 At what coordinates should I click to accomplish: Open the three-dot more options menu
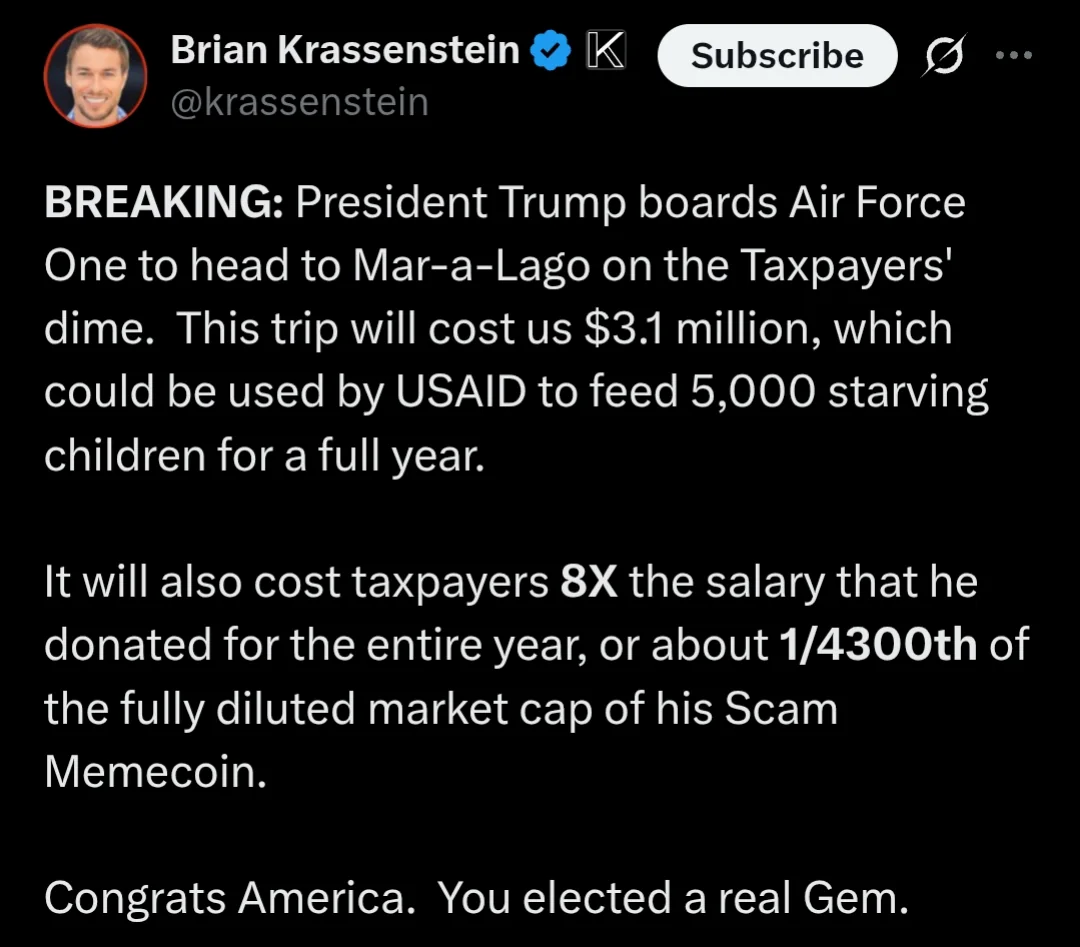point(1014,54)
